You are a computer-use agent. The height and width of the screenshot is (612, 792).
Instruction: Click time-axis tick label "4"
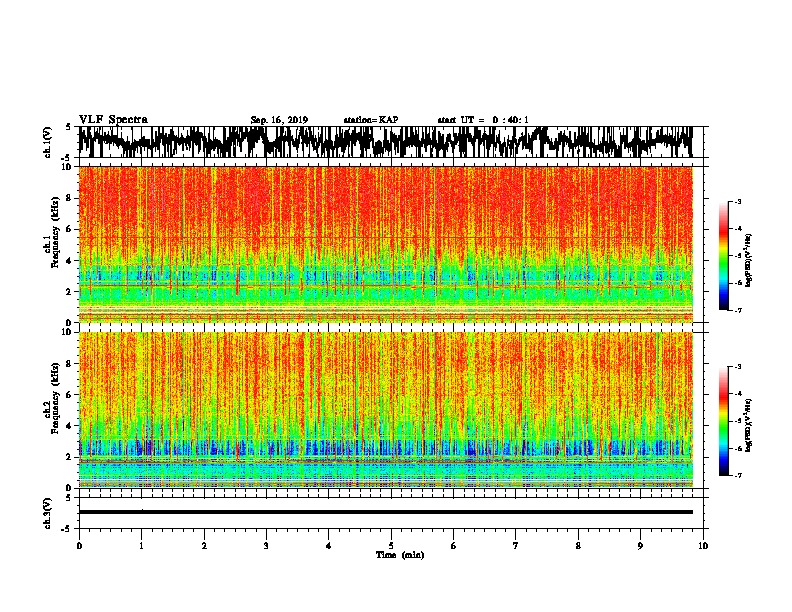click(329, 546)
